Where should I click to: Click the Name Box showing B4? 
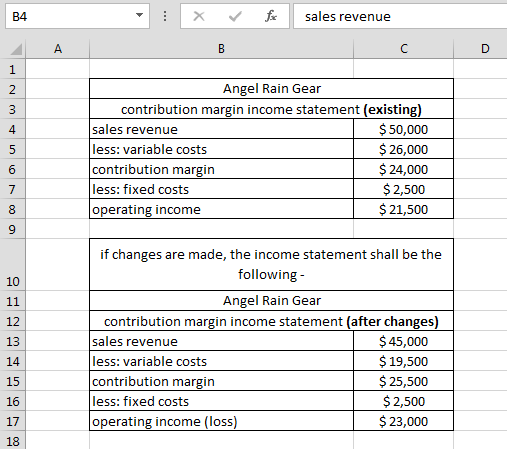(77, 16)
